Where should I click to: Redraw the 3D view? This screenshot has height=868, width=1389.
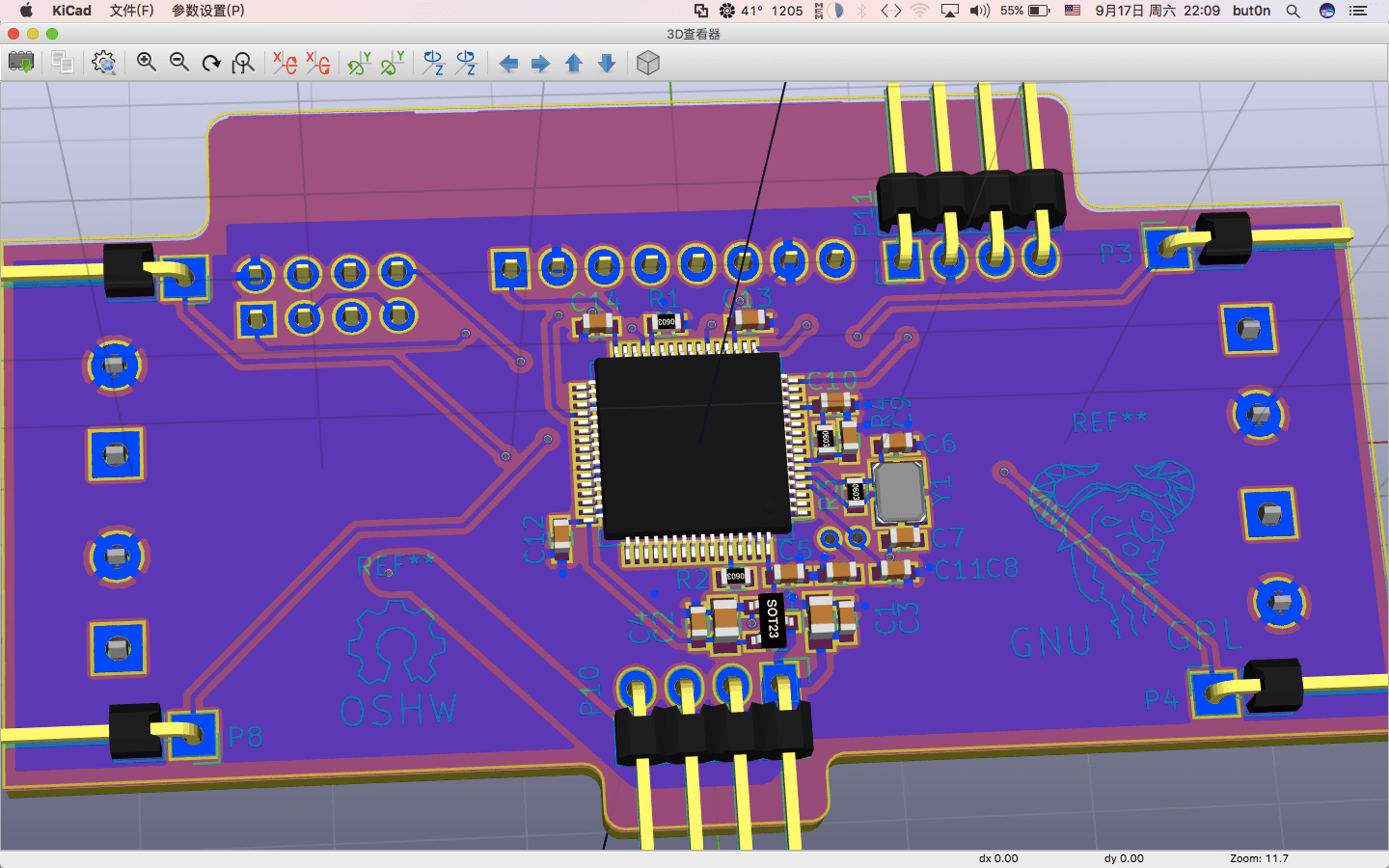tap(211, 63)
